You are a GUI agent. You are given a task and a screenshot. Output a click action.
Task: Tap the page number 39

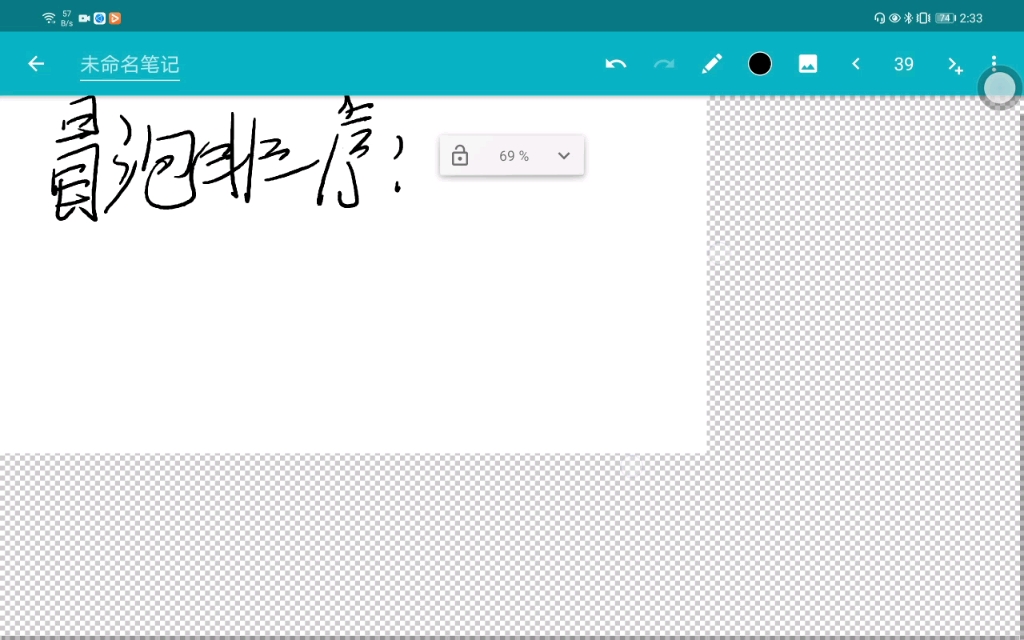(903, 64)
